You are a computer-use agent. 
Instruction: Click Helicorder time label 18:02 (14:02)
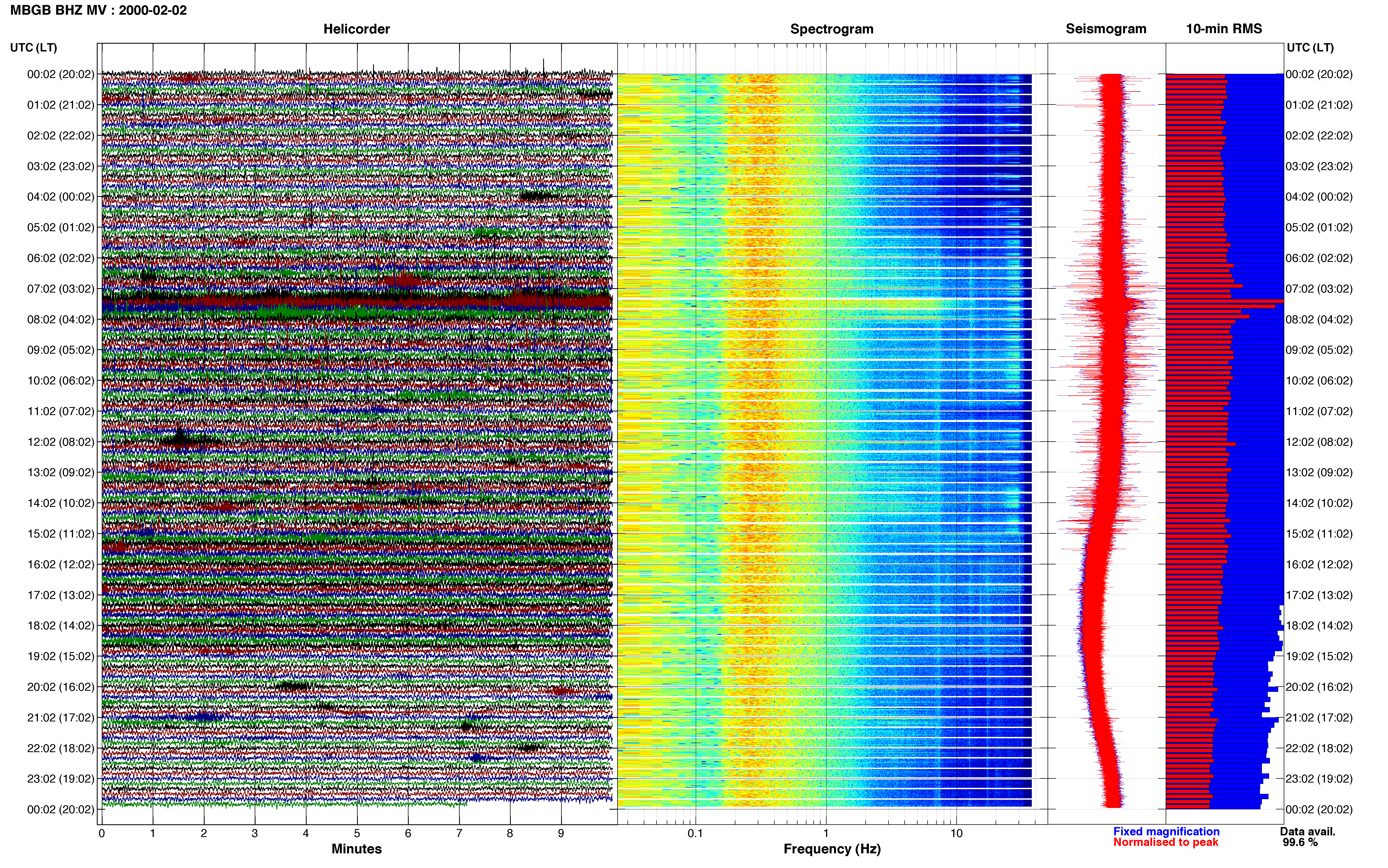click(61, 626)
